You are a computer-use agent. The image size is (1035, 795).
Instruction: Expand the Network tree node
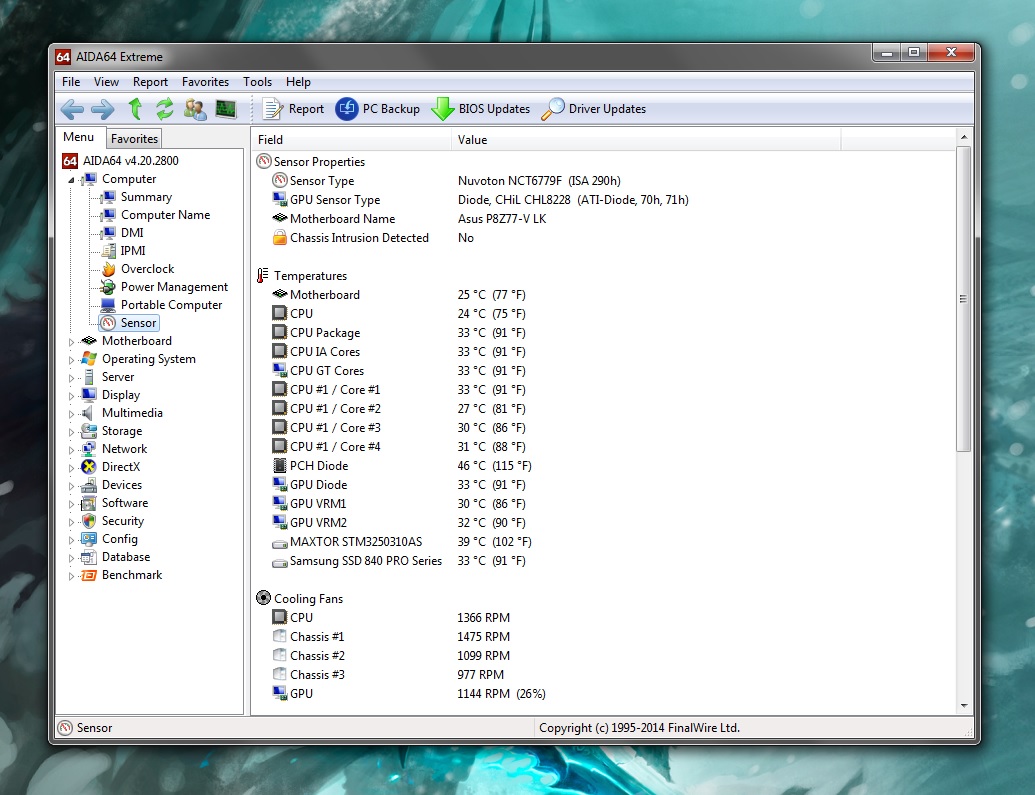tap(71, 450)
